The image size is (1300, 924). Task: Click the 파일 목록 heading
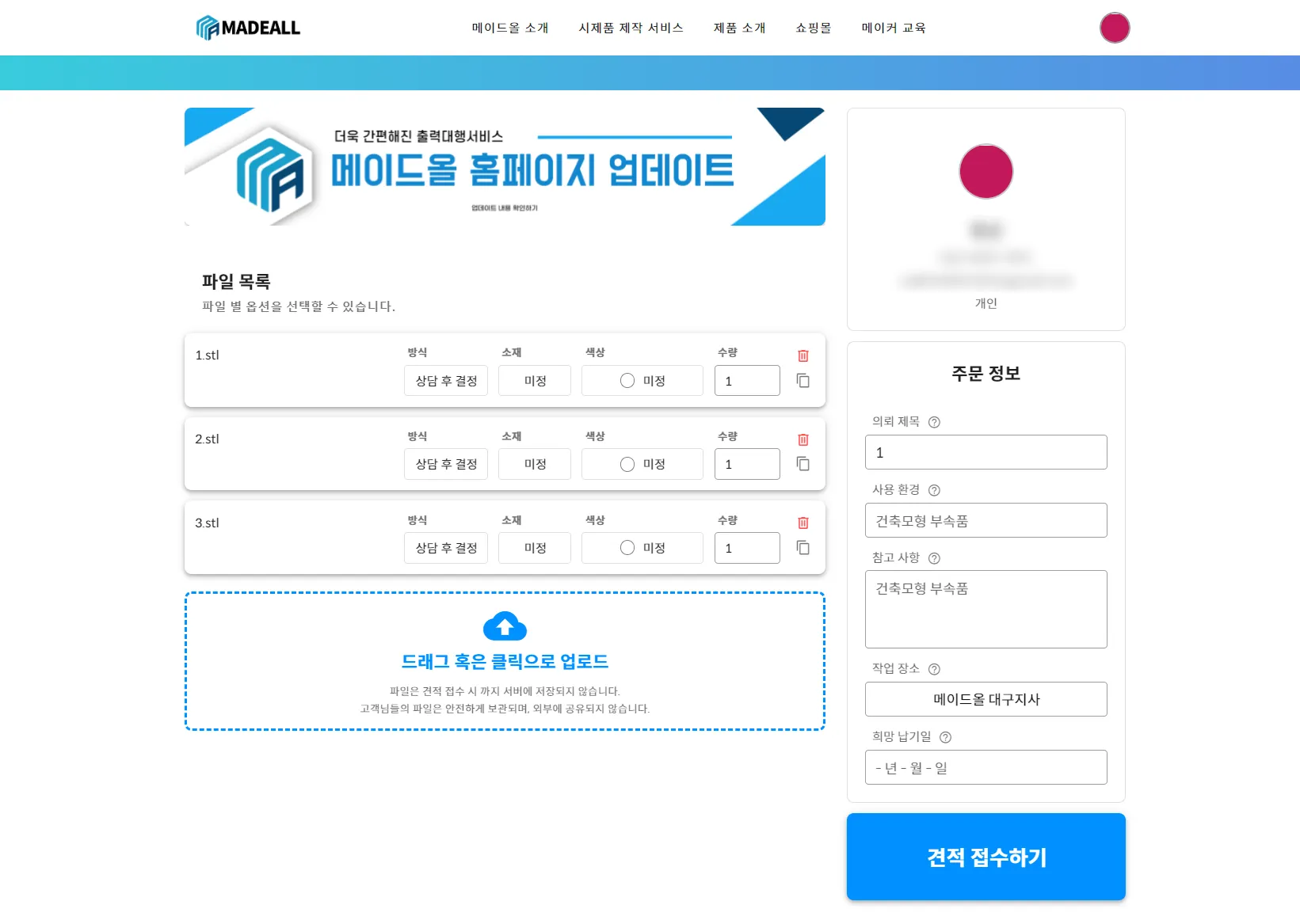236,281
